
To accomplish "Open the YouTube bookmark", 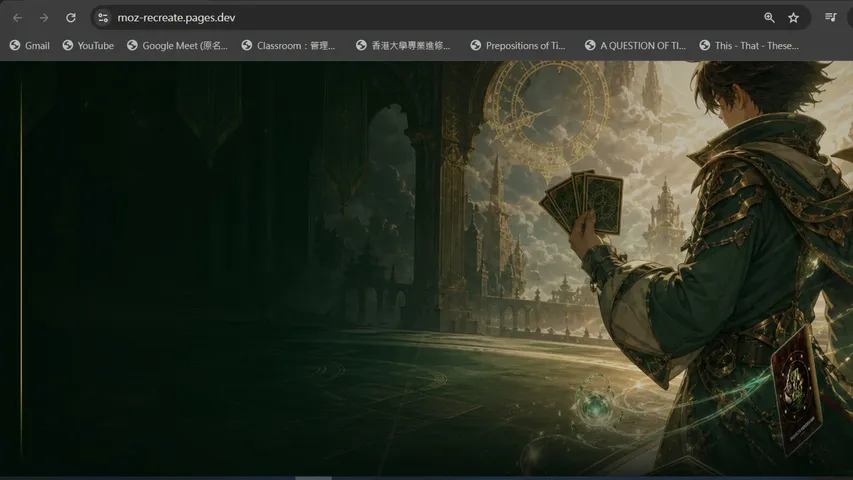I will click(88, 46).
